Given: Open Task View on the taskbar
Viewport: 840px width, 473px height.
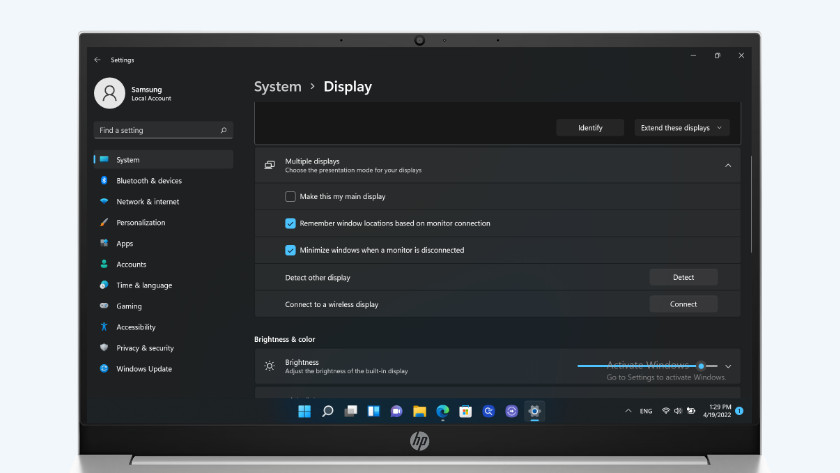Looking at the screenshot, I should (x=350, y=411).
